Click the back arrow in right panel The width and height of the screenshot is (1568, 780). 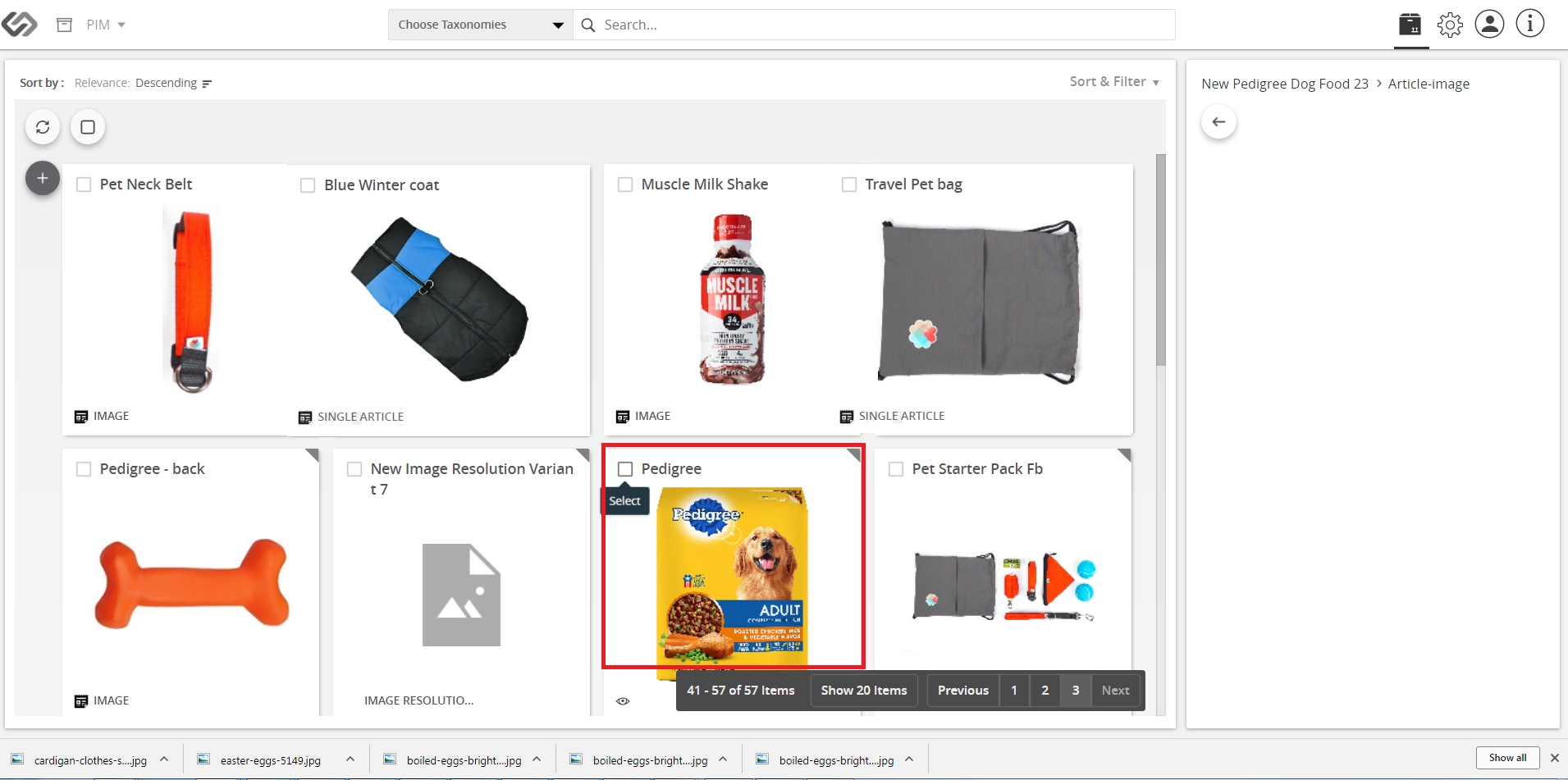tap(1218, 122)
